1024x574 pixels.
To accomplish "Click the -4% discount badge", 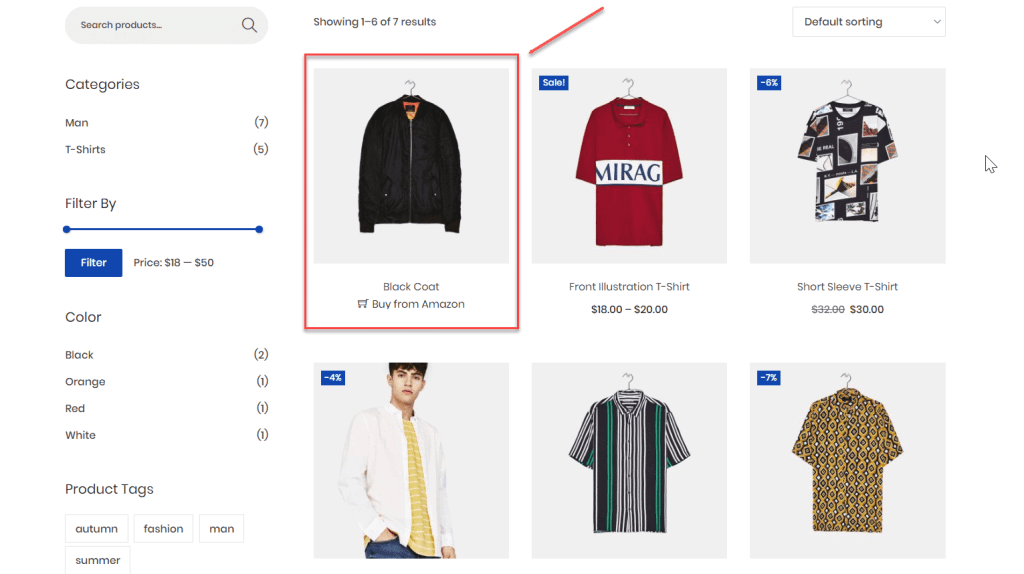I will [333, 378].
